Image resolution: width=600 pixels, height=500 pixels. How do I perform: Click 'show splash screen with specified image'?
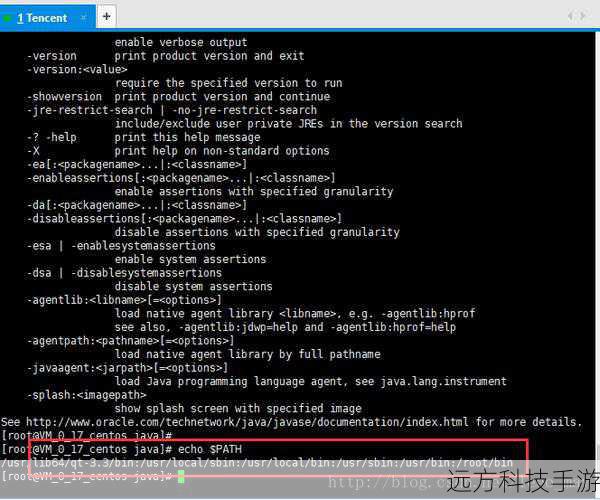point(238,409)
